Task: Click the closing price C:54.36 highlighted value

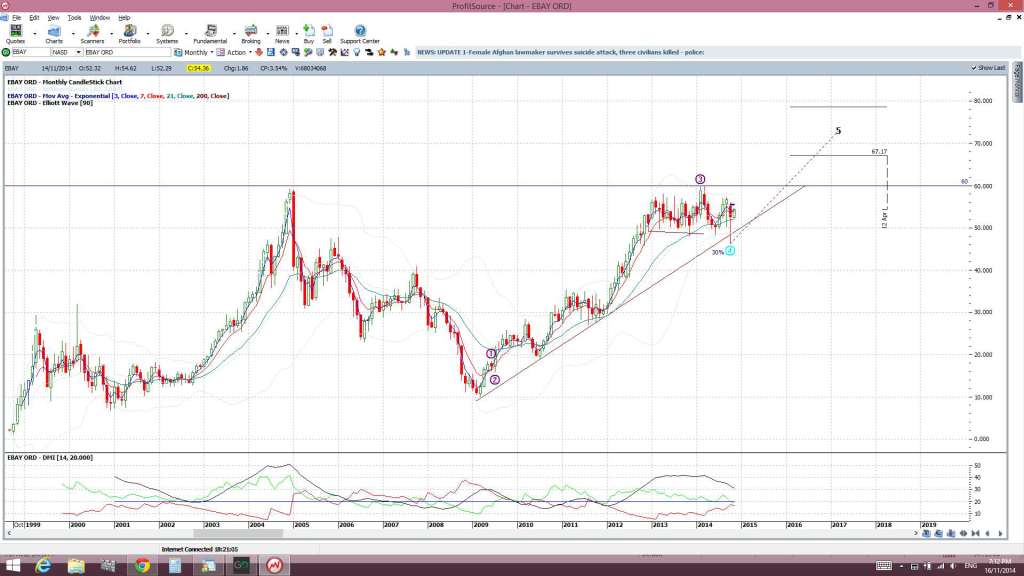Action: pyautogui.click(x=198, y=68)
